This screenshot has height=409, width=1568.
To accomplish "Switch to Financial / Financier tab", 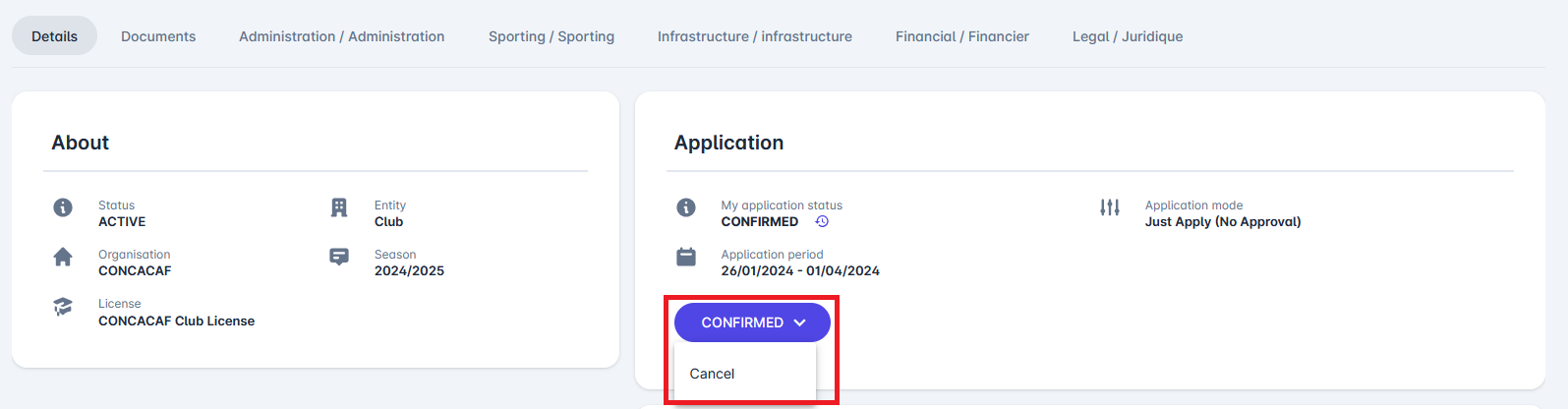I will (962, 36).
